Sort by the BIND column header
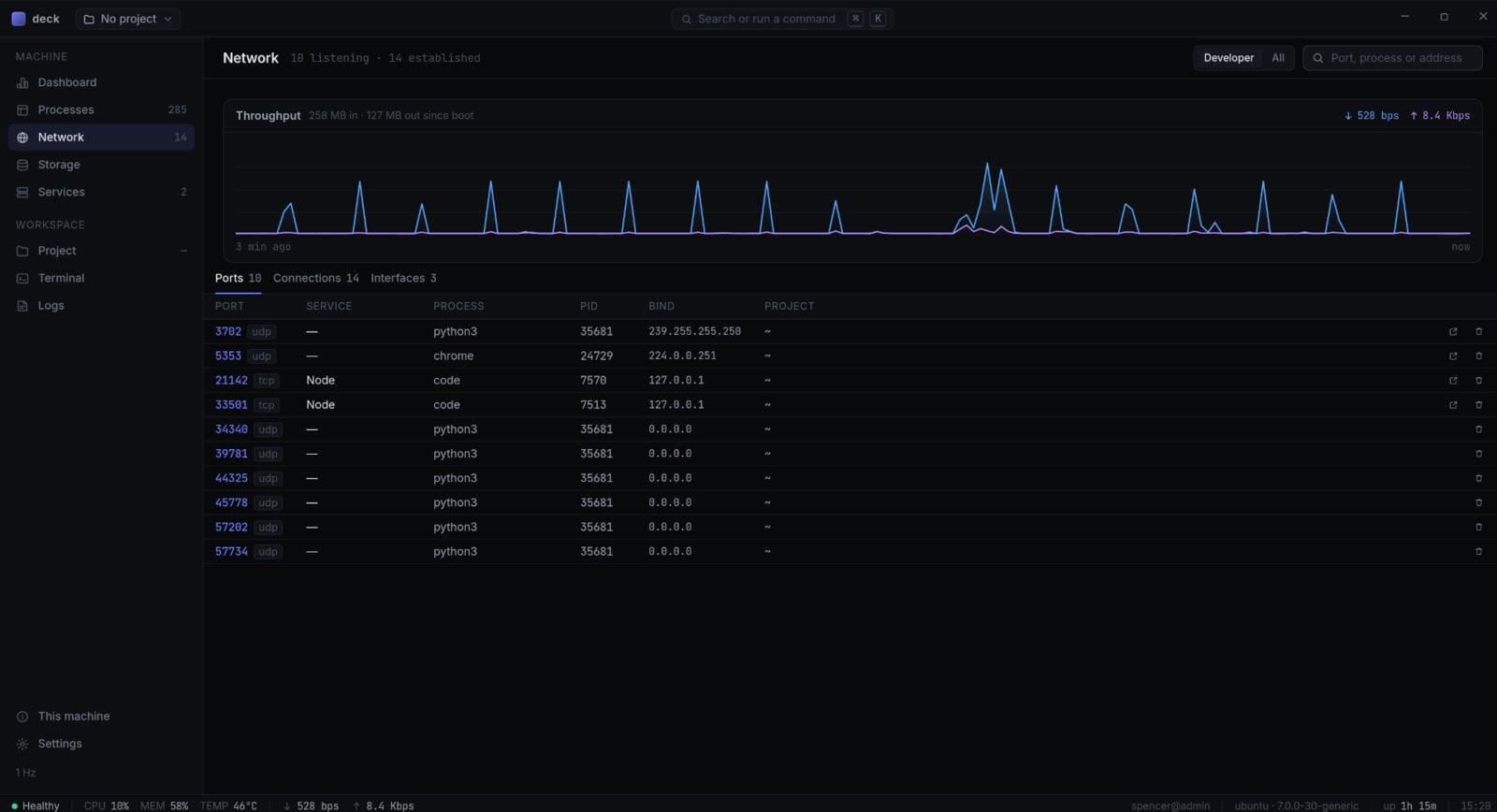This screenshot has width=1497, height=812. point(661,306)
